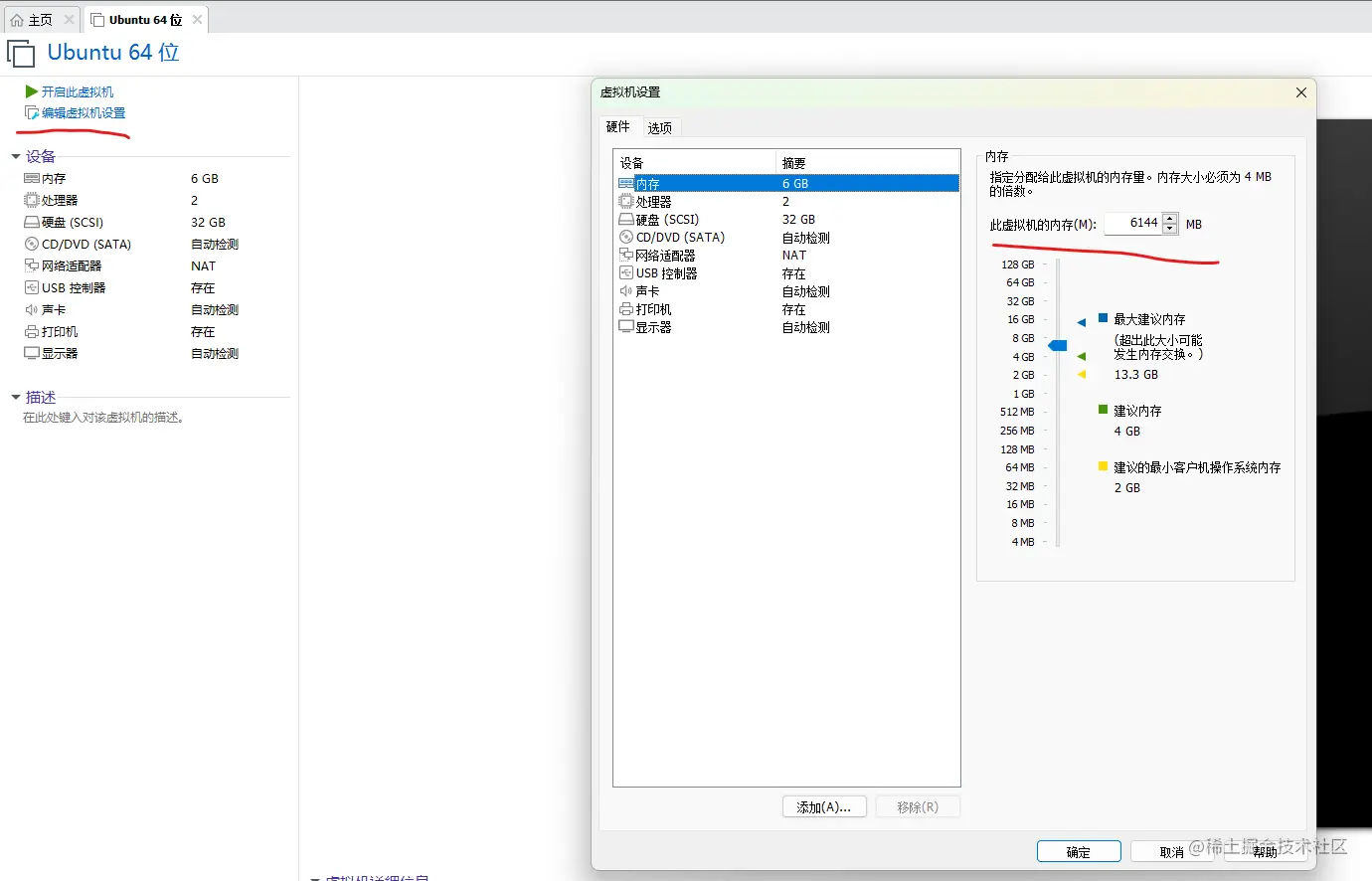Click the processor icon in the left device panel
1372x881 pixels.
coord(32,201)
